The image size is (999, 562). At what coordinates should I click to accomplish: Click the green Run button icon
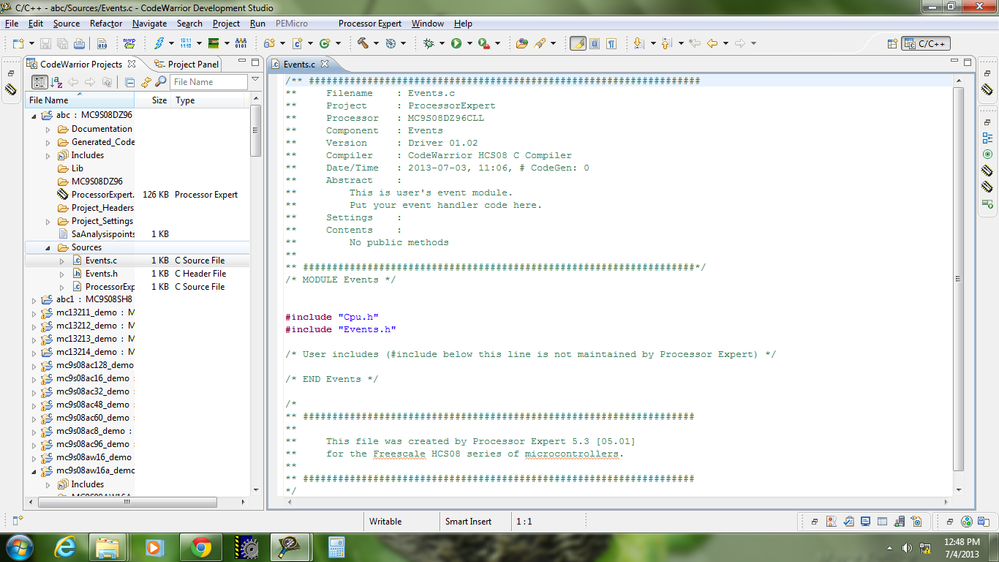click(x=456, y=43)
